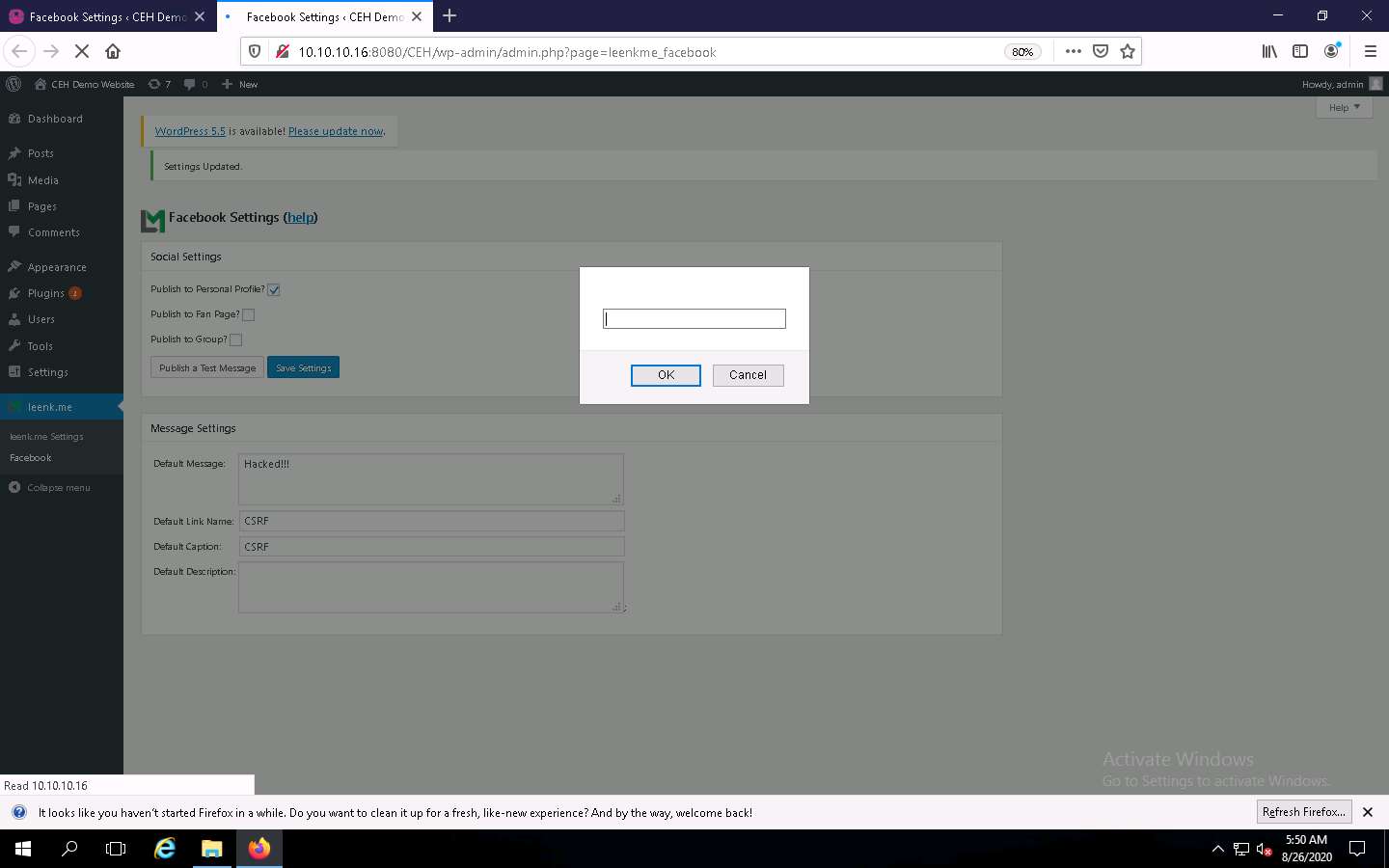Click the Save Settings button
The width and height of the screenshot is (1389, 868).
tap(303, 367)
